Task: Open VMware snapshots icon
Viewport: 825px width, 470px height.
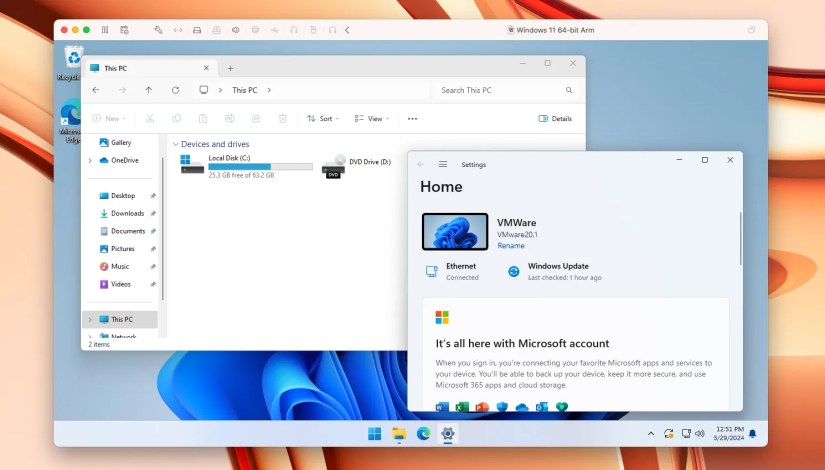Action: tap(124, 30)
